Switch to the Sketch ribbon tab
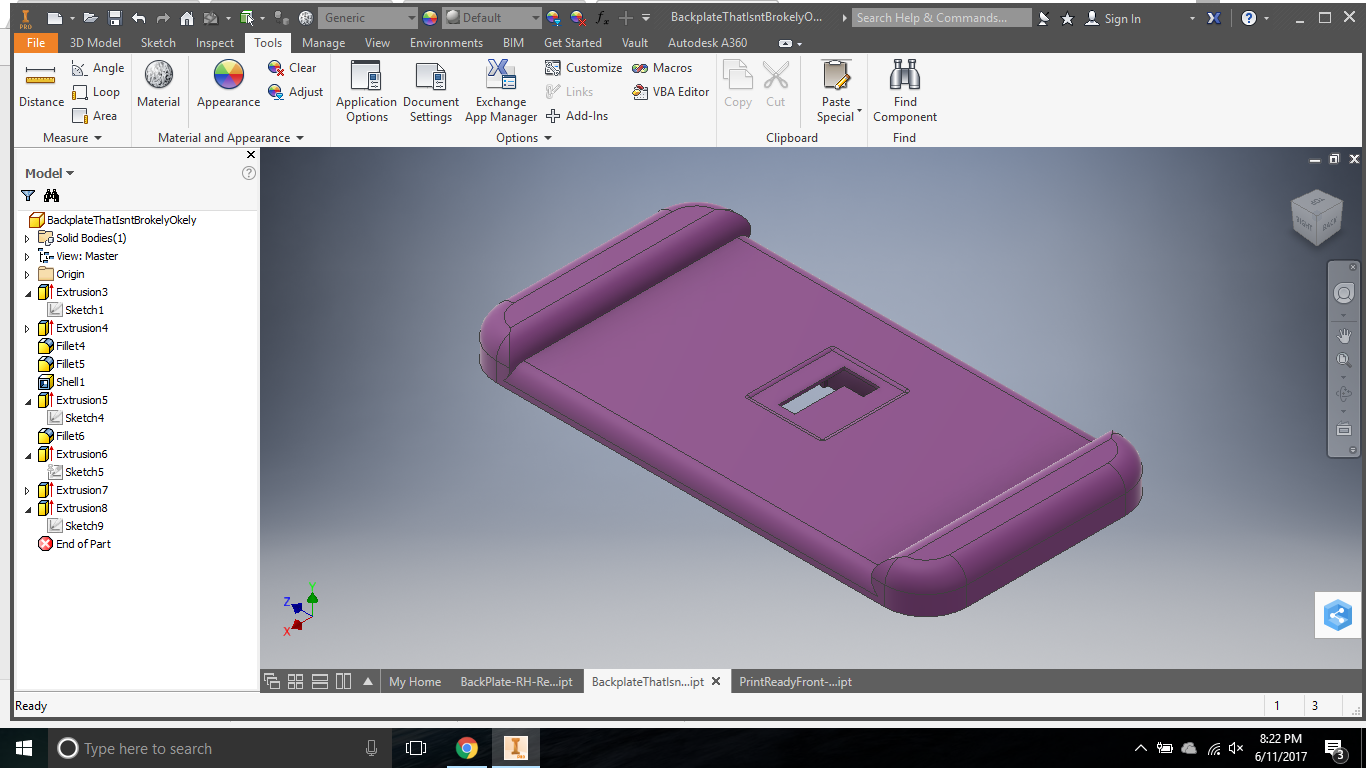Image resolution: width=1366 pixels, height=768 pixels. [158, 43]
